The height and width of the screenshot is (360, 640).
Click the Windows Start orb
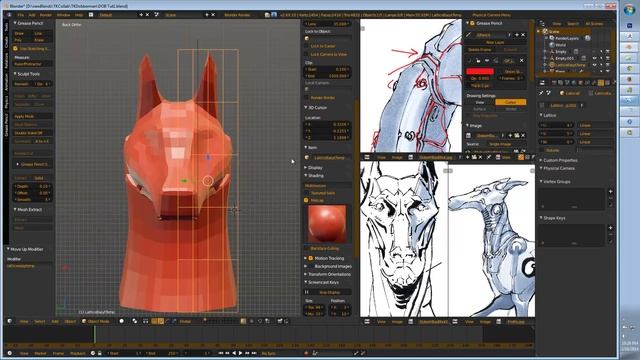point(629,10)
